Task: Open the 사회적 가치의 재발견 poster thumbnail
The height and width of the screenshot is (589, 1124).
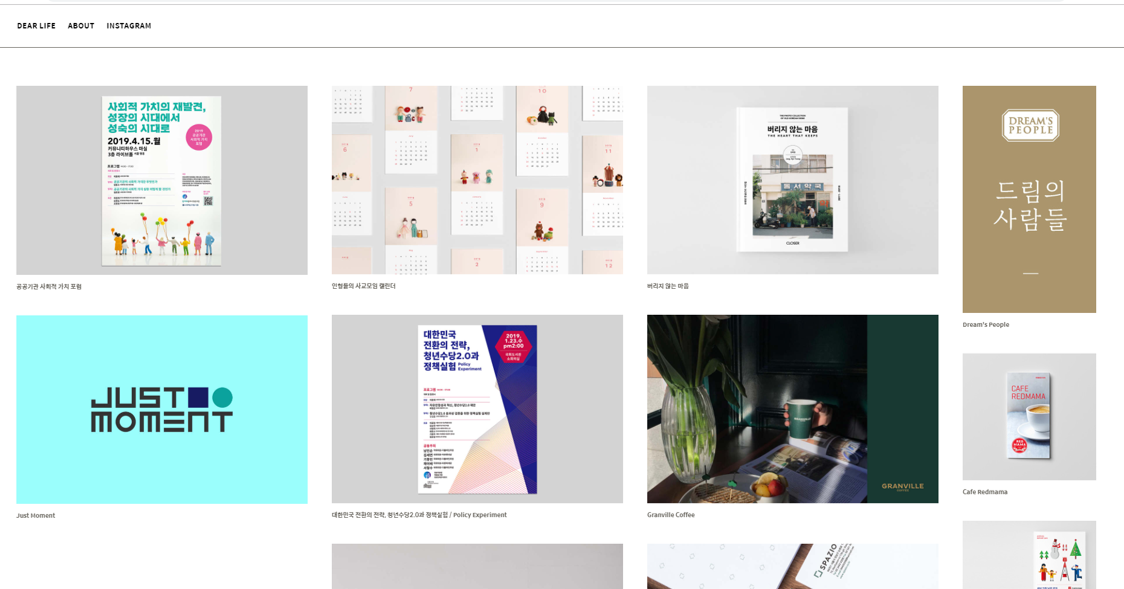Action: tap(162, 181)
